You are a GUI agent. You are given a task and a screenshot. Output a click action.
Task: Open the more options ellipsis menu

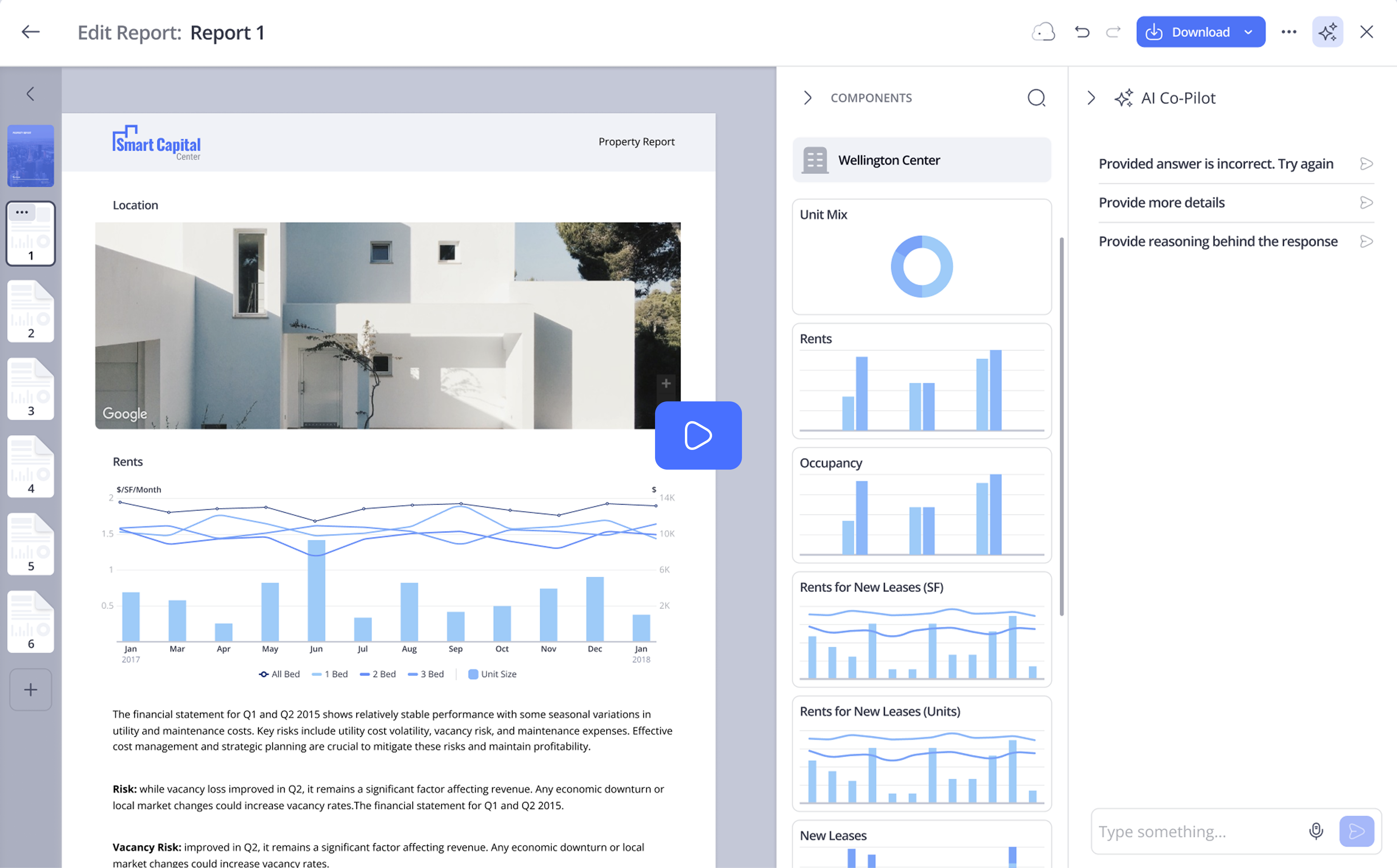(1288, 32)
